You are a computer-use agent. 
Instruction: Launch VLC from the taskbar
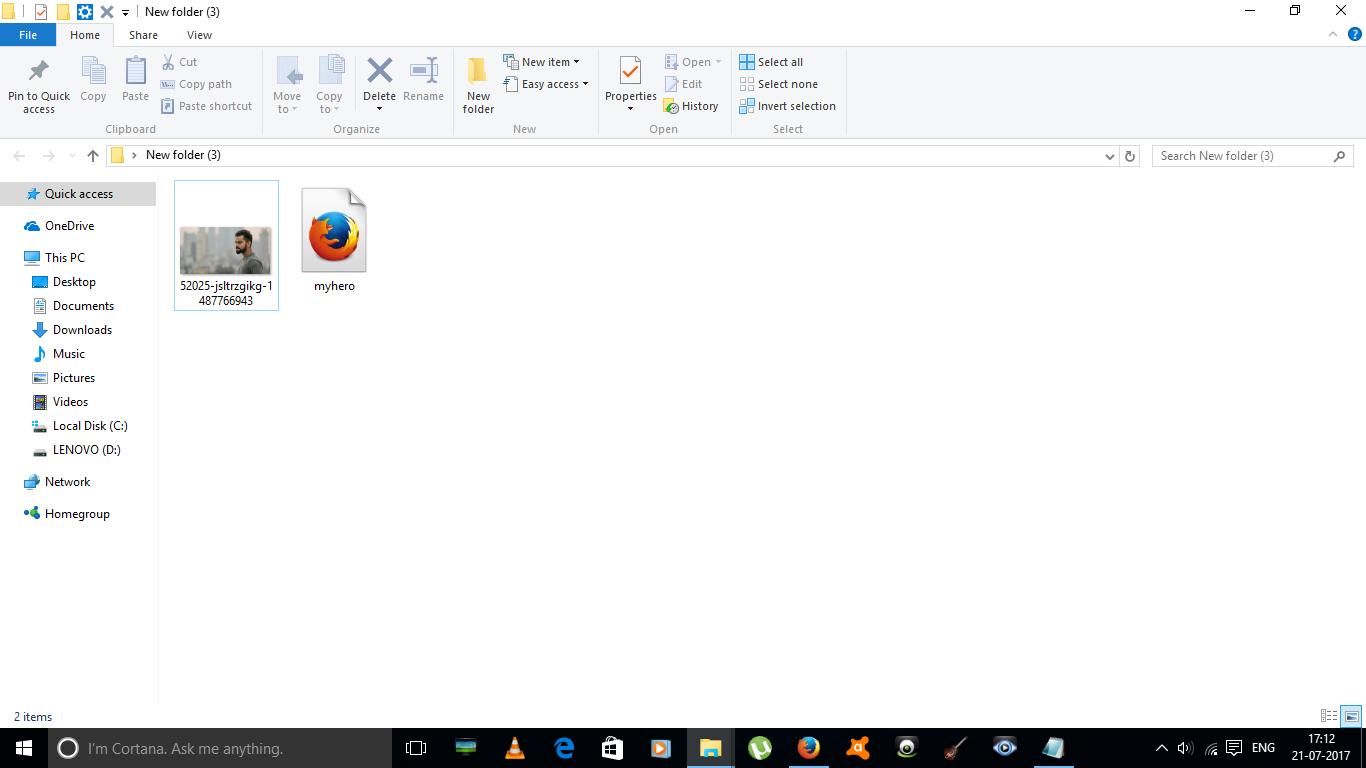514,747
